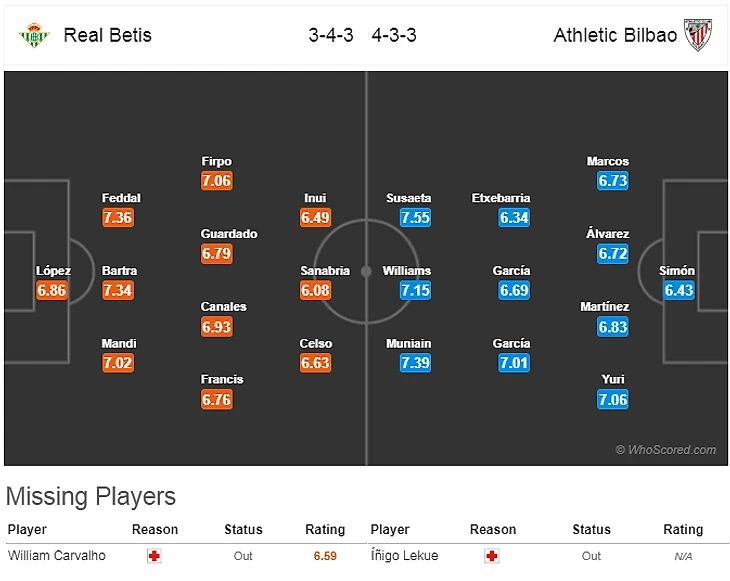730x581 pixels.
Task: Click the WhoScored.com watermark
Action: click(665, 450)
